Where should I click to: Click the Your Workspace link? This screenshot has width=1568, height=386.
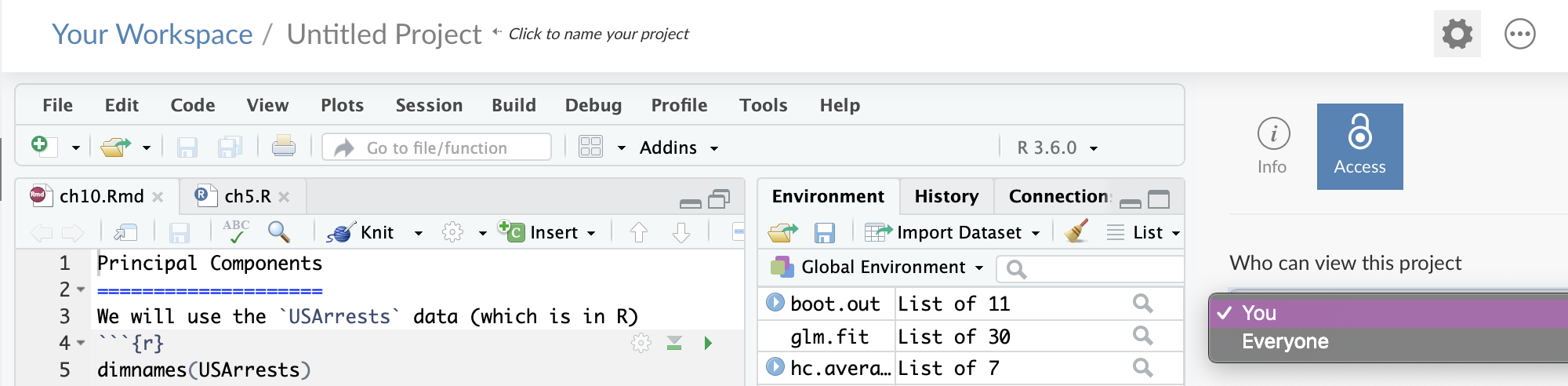(152, 35)
